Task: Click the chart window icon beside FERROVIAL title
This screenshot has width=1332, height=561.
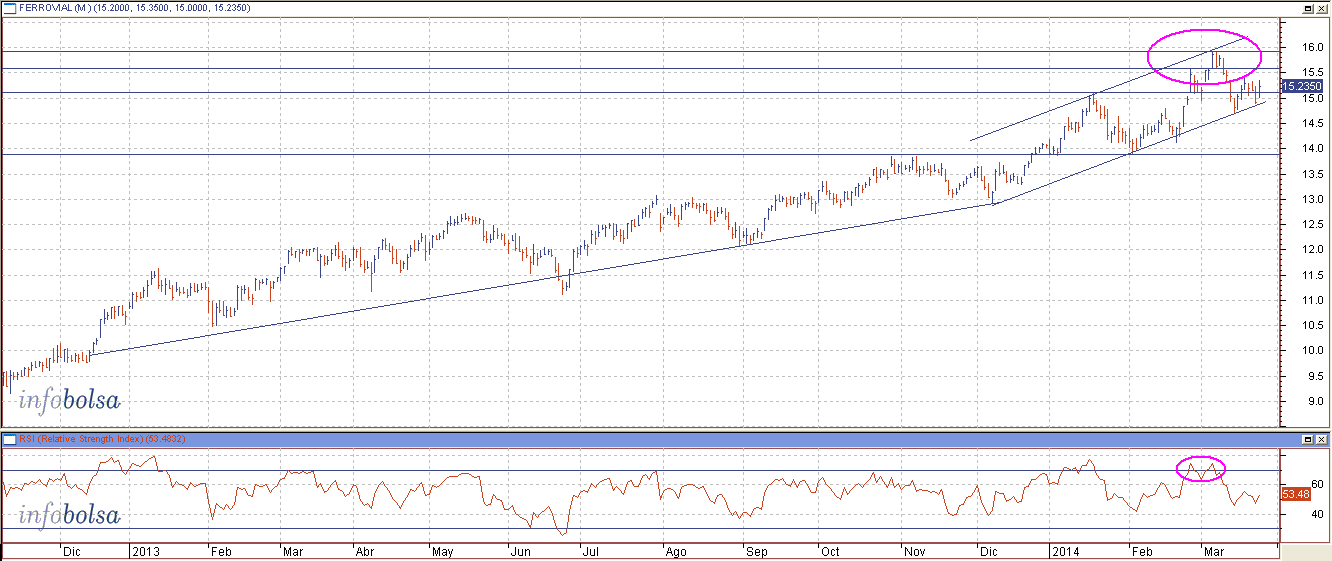Action: tap(10, 7)
